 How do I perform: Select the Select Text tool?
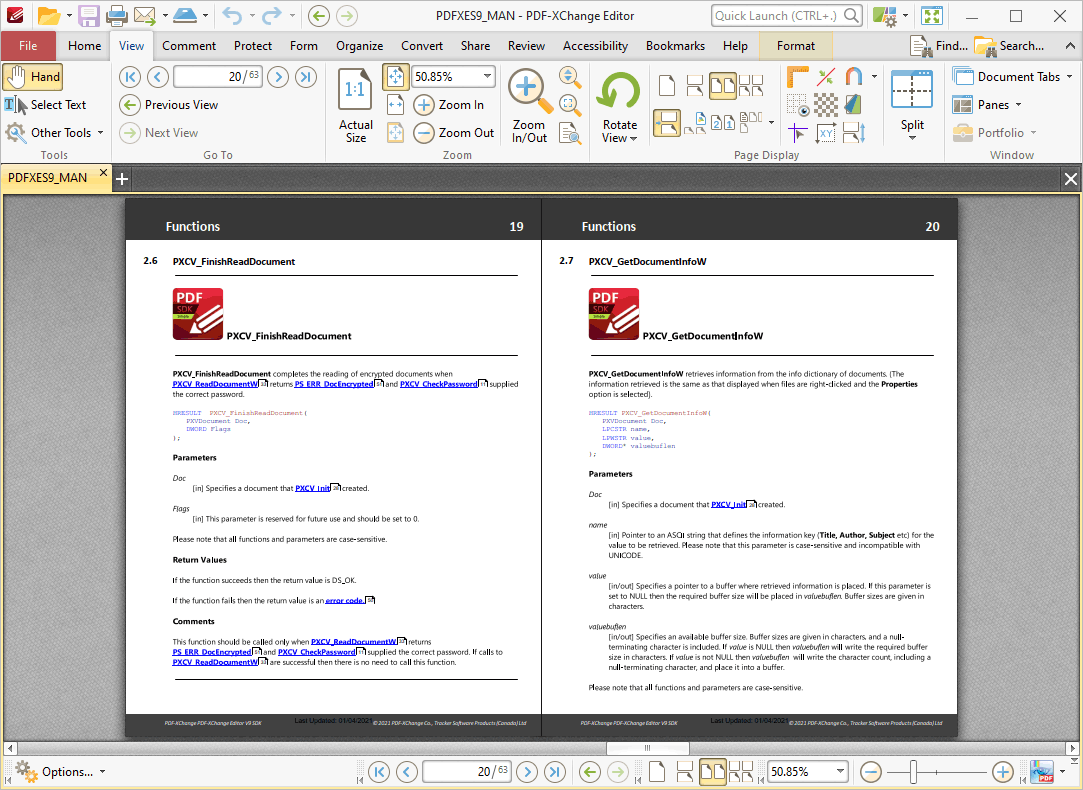pyautogui.click(x=47, y=104)
